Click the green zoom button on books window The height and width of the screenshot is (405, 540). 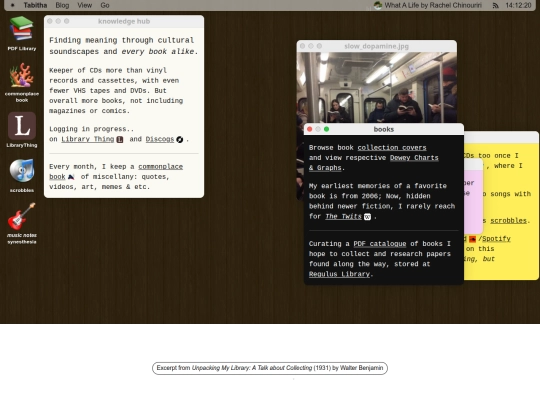point(326,129)
